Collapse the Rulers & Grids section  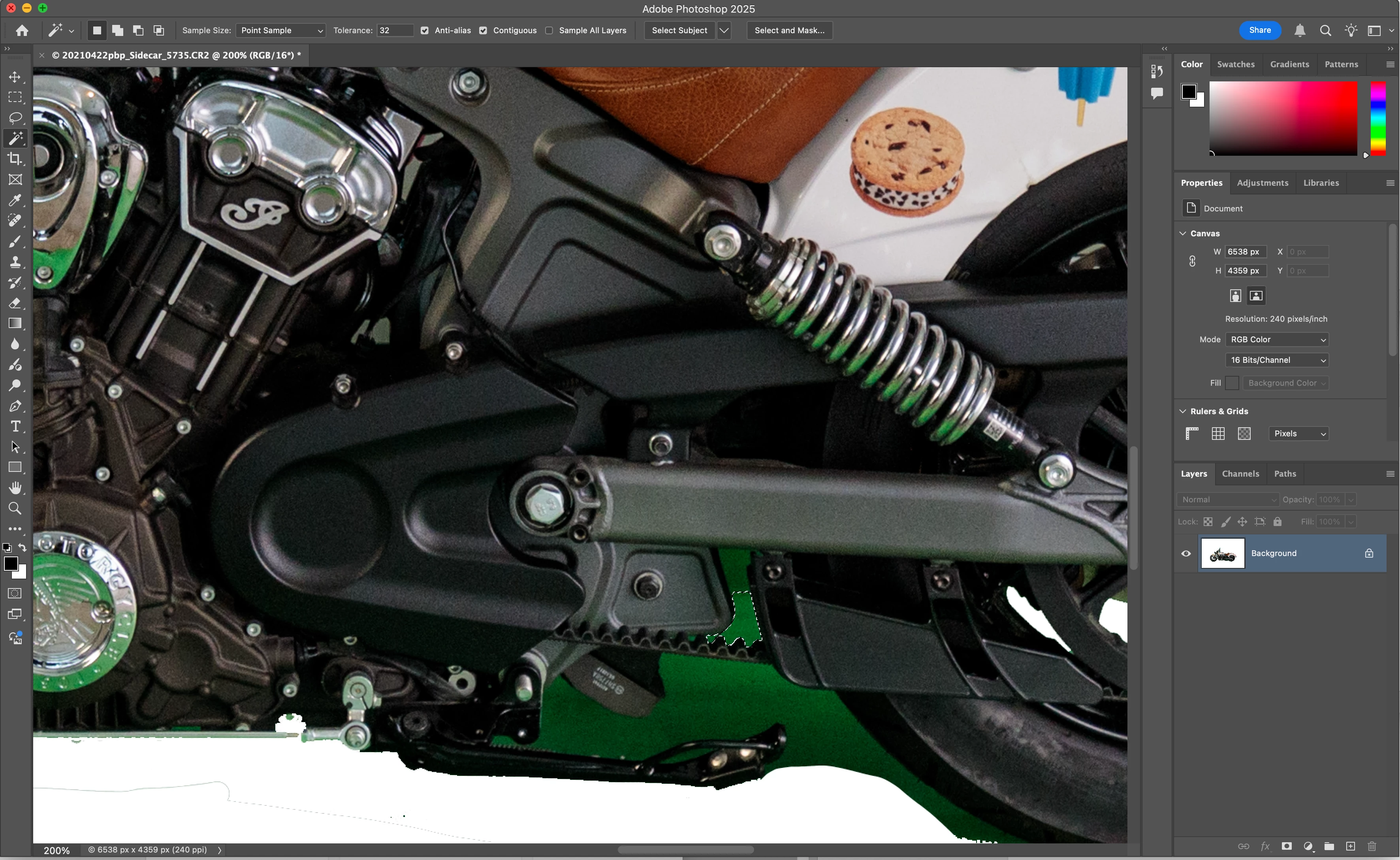pyautogui.click(x=1183, y=411)
